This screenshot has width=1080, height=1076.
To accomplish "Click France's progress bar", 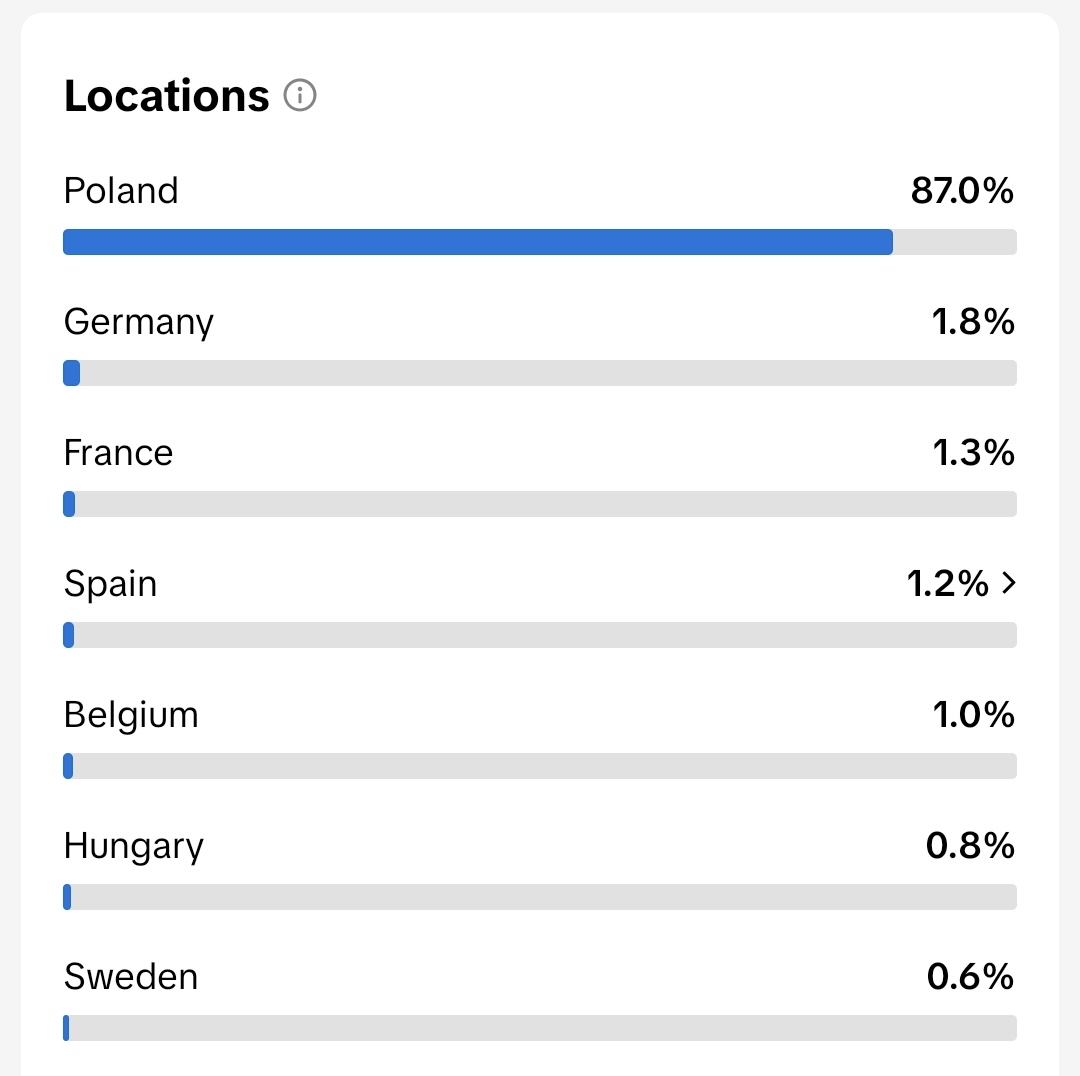I will pos(540,504).
